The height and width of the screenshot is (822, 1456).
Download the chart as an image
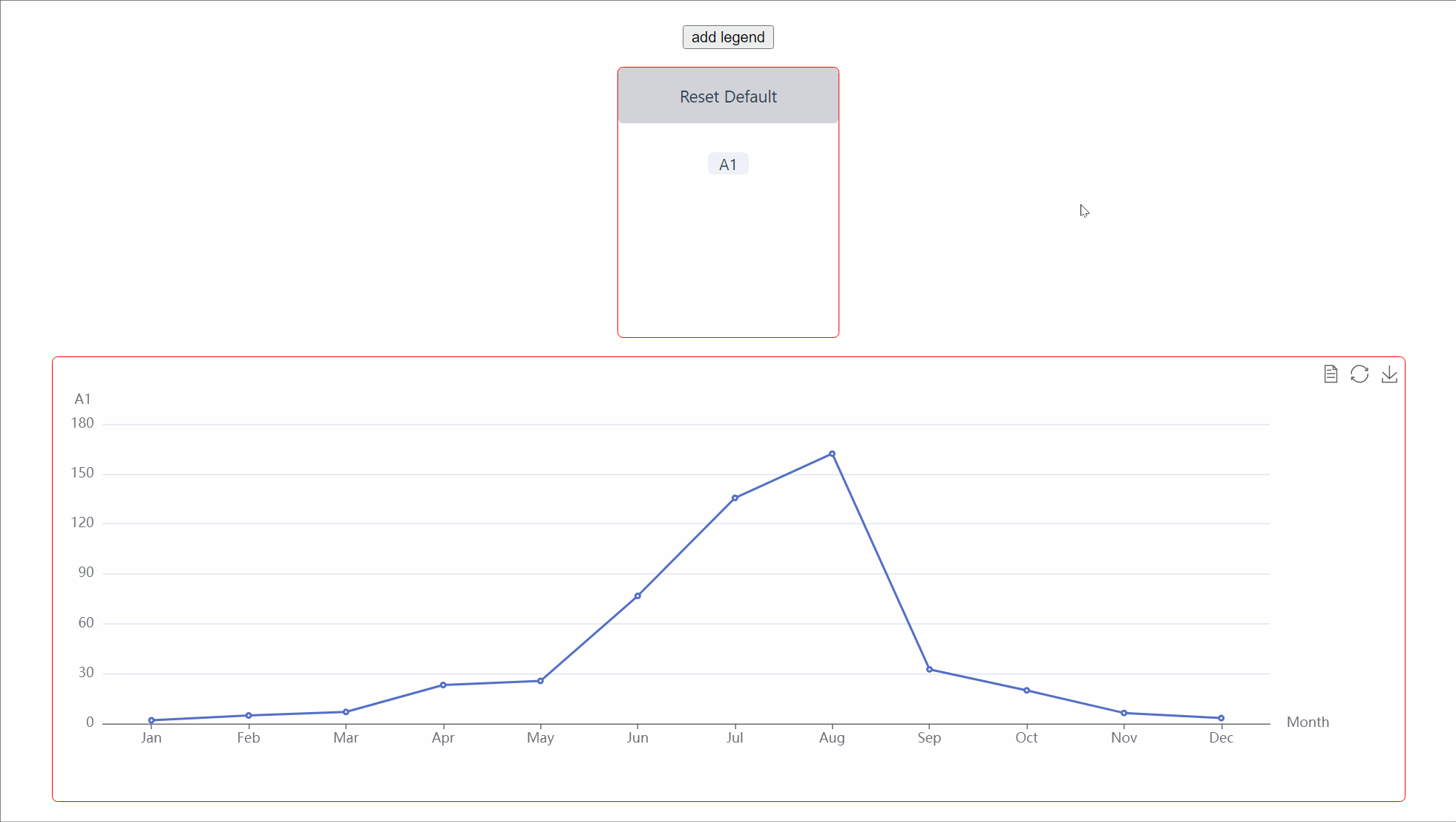click(x=1389, y=374)
